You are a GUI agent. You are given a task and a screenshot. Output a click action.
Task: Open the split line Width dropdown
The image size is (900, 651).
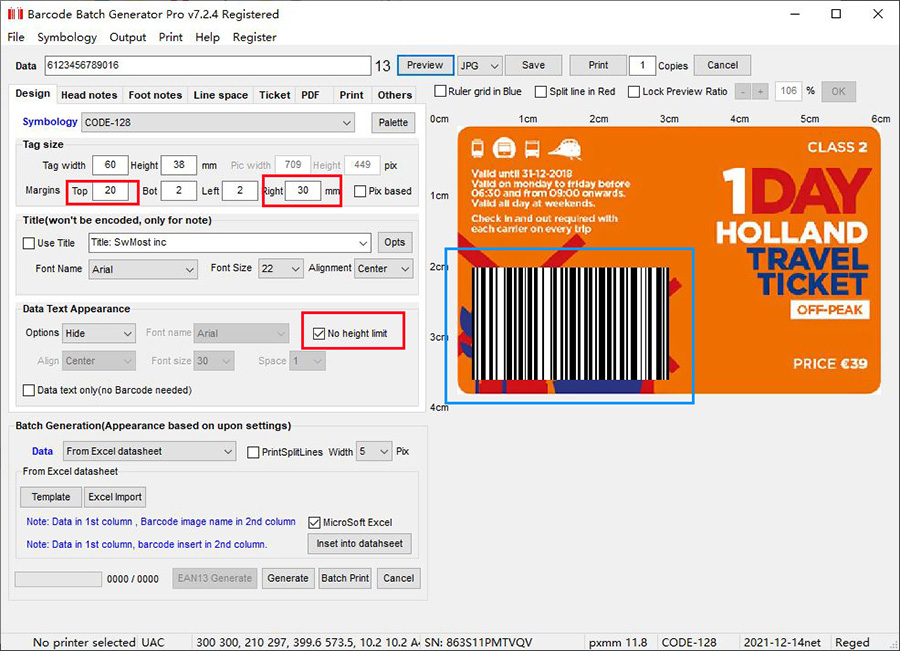point(374,452)
